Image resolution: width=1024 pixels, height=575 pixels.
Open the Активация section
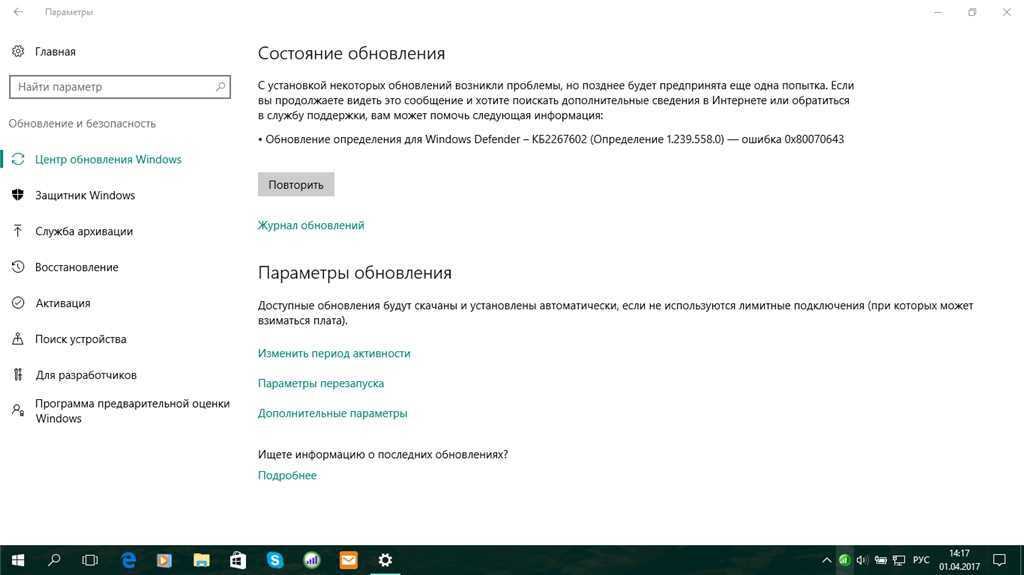pyautogui.click(x=63, y=303)
